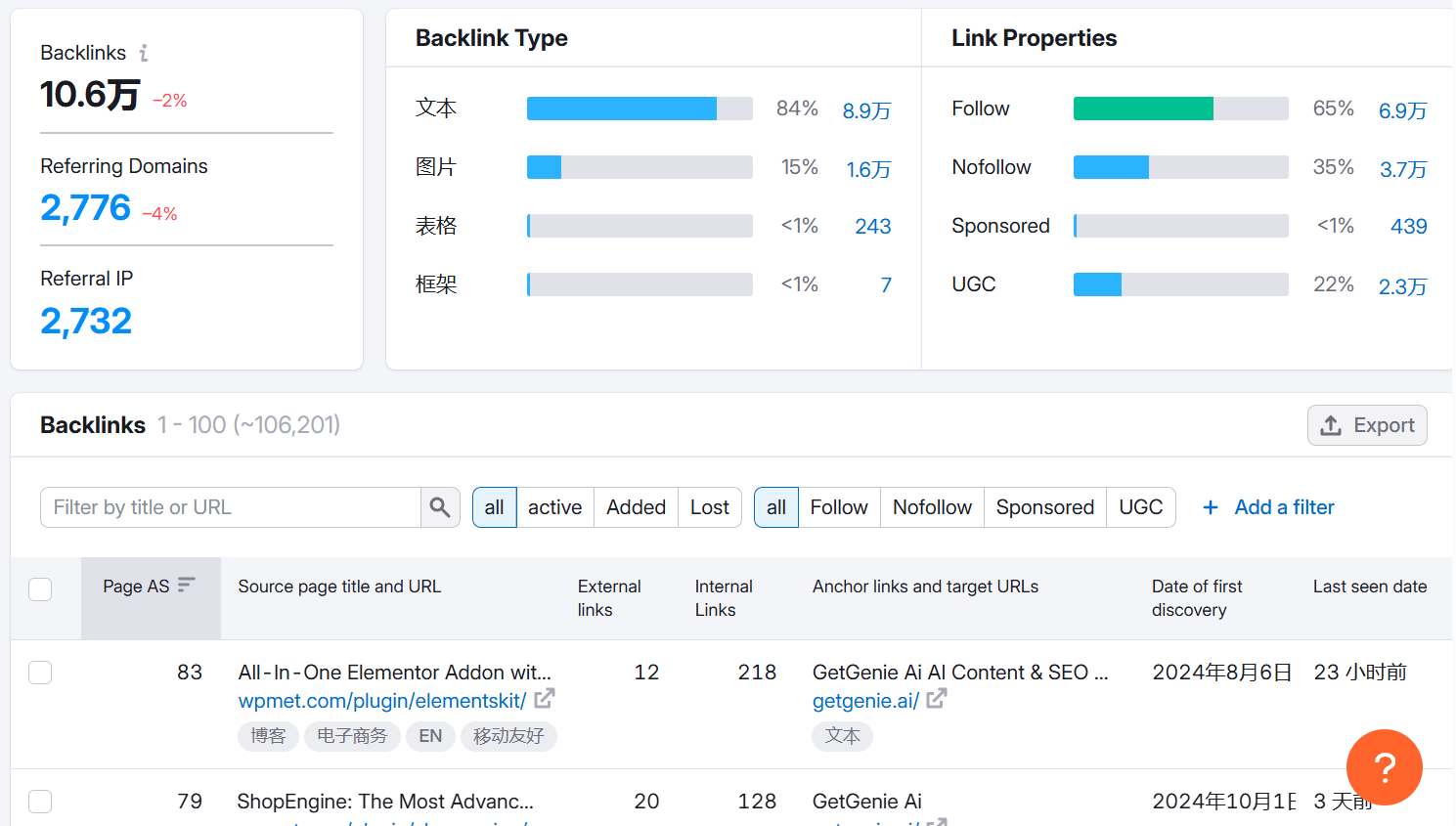Select the 'Nofollow' filter tab

(933, 507)
